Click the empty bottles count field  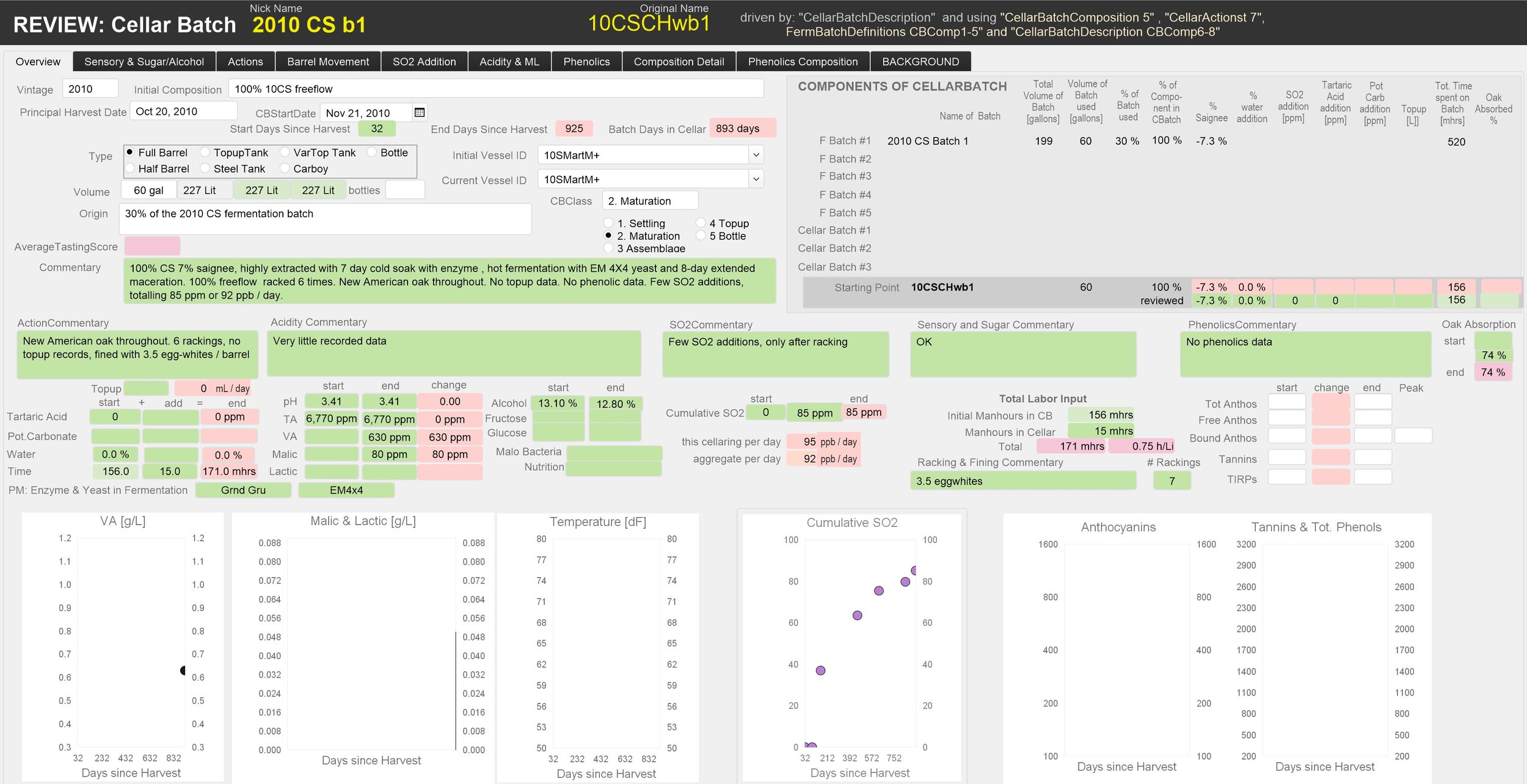[x=405, y=190]
